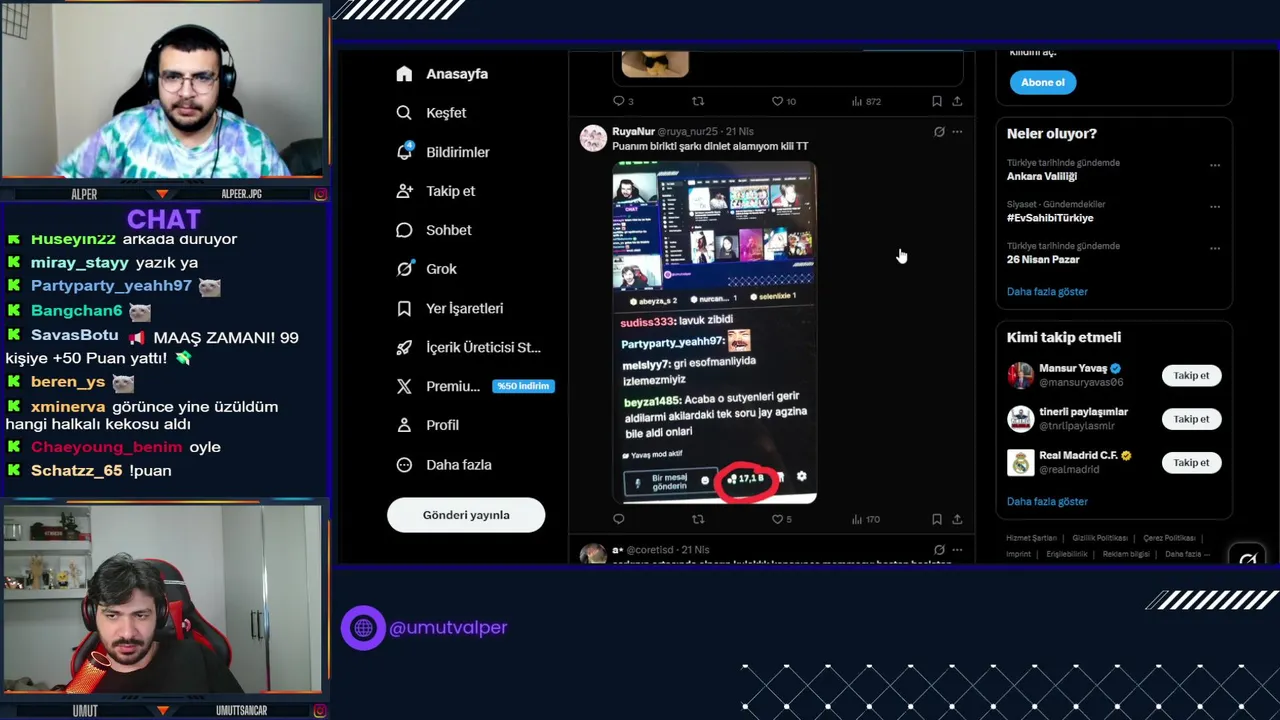Click the Gönderi yayınla button
The height and width of the screenshot is (720, 1280).
click(466, 515)
